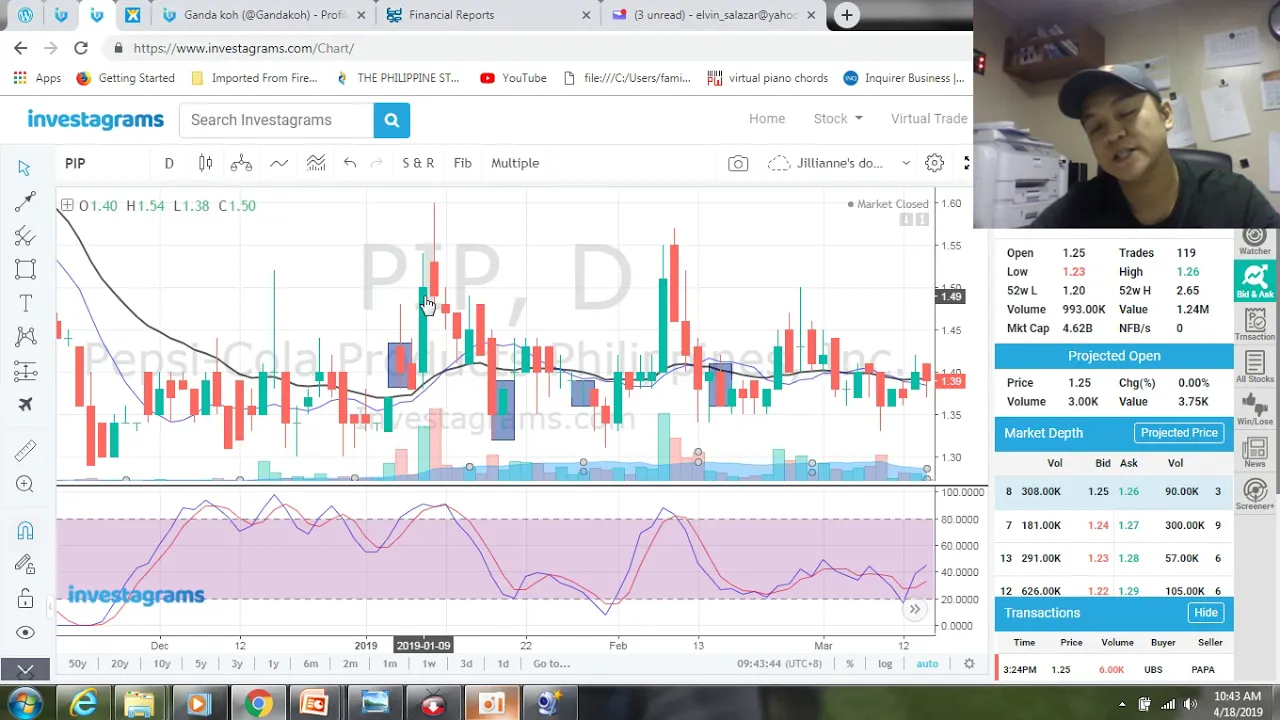Collapse the chart legend box icon
Screen dimensions: 1280x720
click(67, 205)
